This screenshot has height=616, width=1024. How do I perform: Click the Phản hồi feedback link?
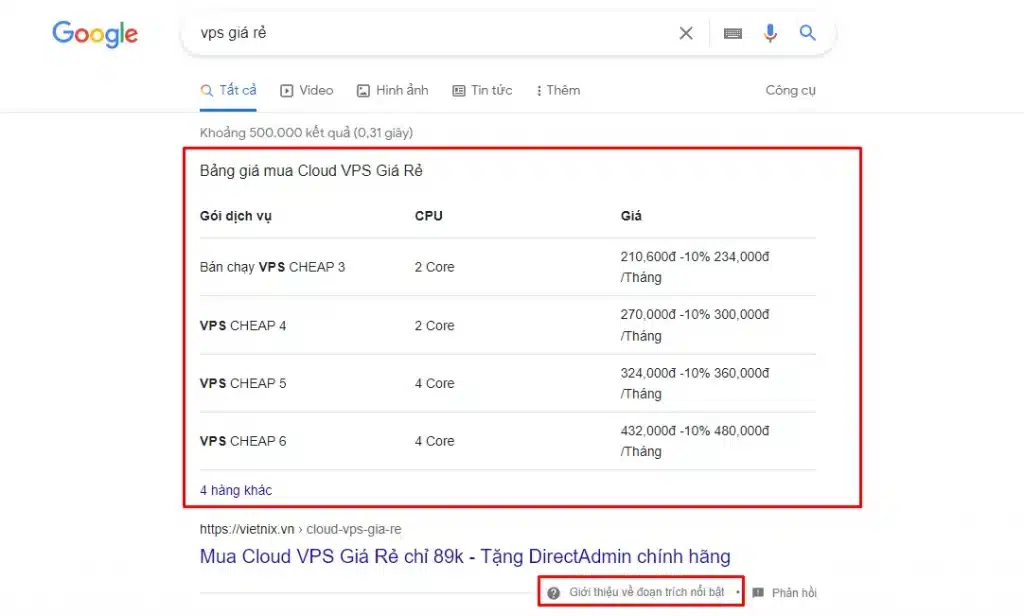794,593
